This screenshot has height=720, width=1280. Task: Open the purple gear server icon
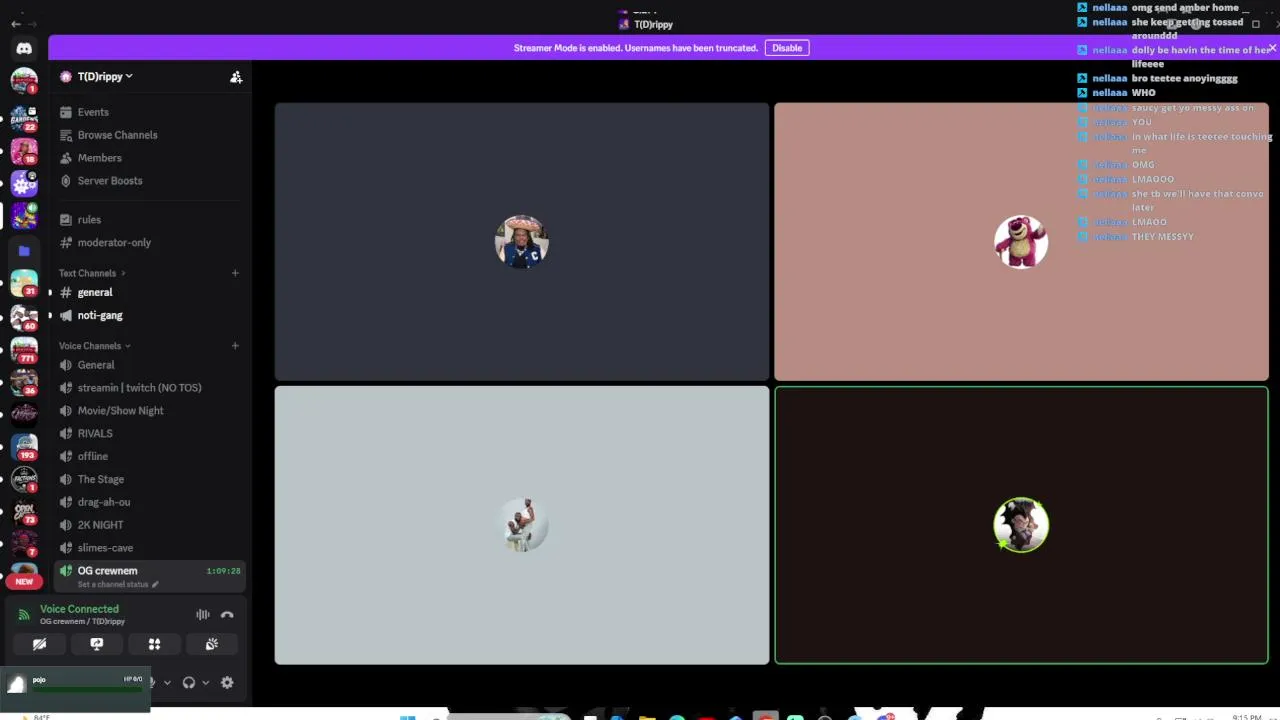[24, 183]
